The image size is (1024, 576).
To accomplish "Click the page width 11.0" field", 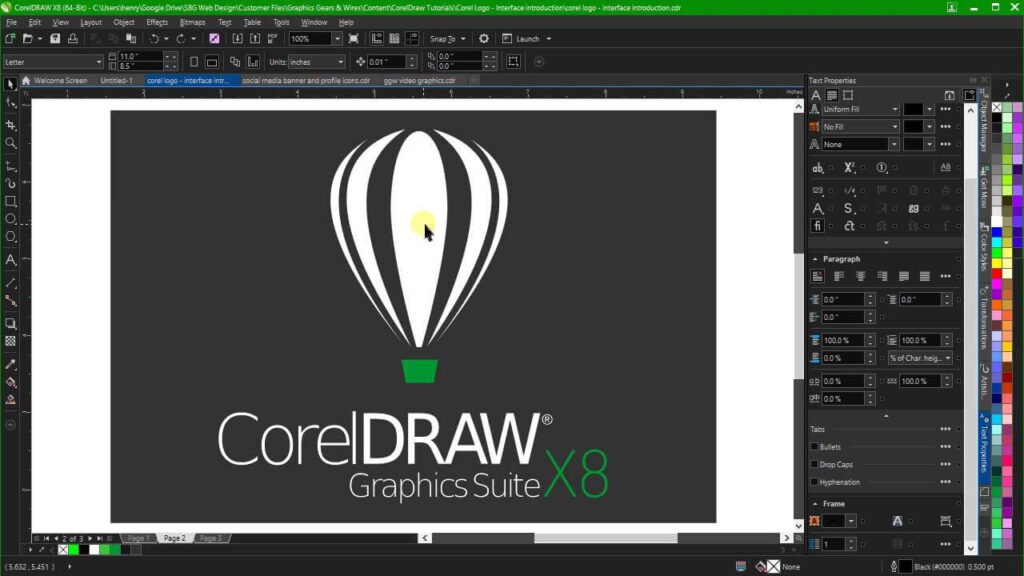I will click(139, 57).
